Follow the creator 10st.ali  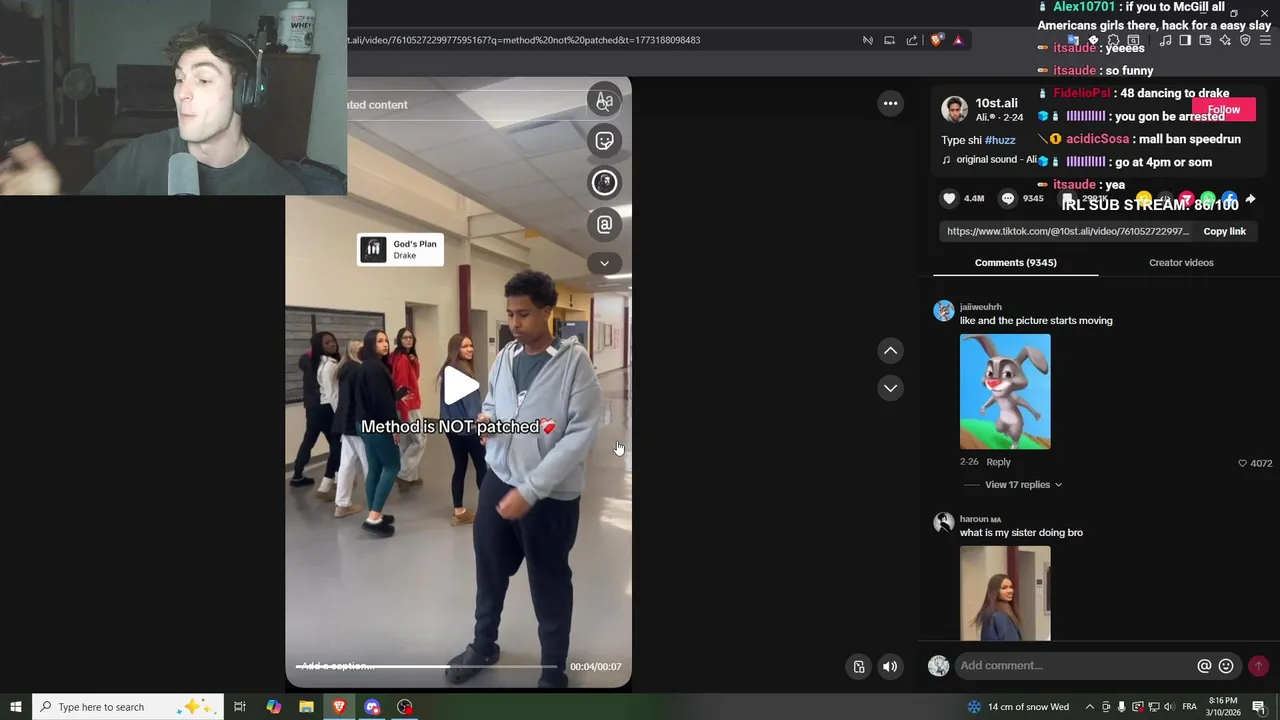point(1224,110)
